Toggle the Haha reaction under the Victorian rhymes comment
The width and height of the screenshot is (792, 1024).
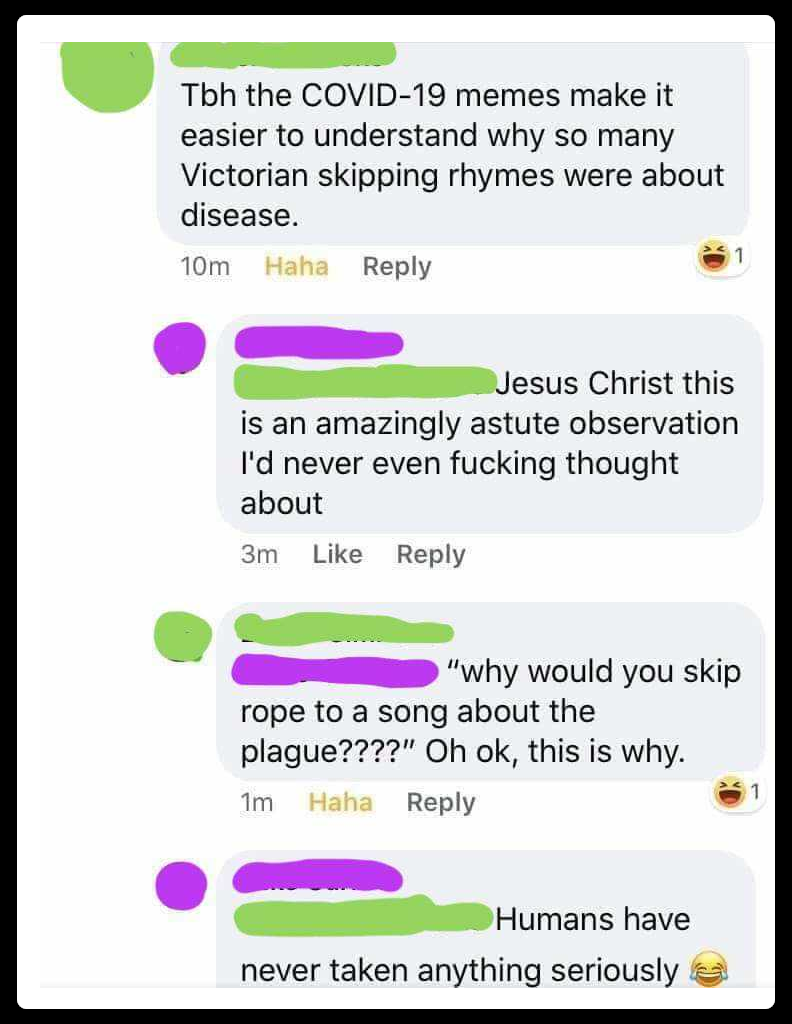(296, 266)
